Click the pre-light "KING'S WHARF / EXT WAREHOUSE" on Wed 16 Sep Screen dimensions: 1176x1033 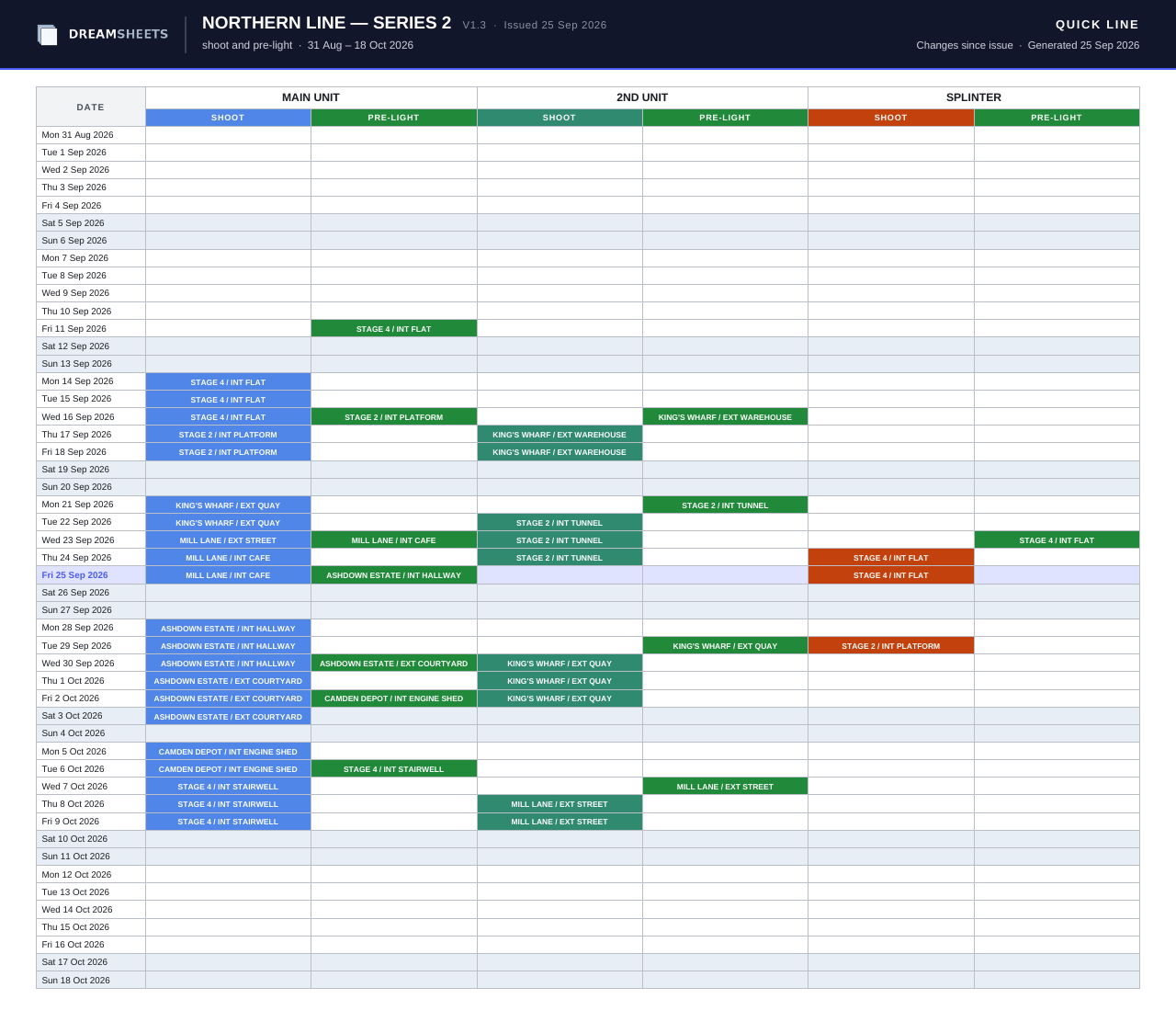(x=725, y=417)
